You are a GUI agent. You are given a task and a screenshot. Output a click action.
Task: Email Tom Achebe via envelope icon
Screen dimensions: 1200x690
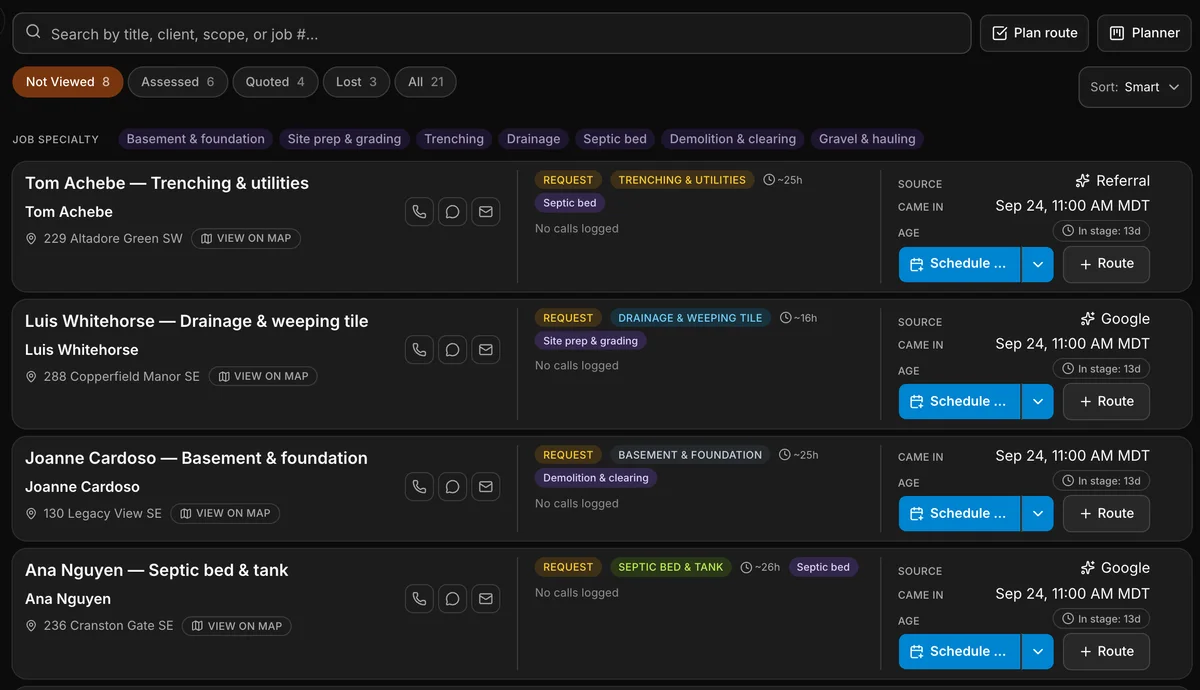[x=486, y=212]
